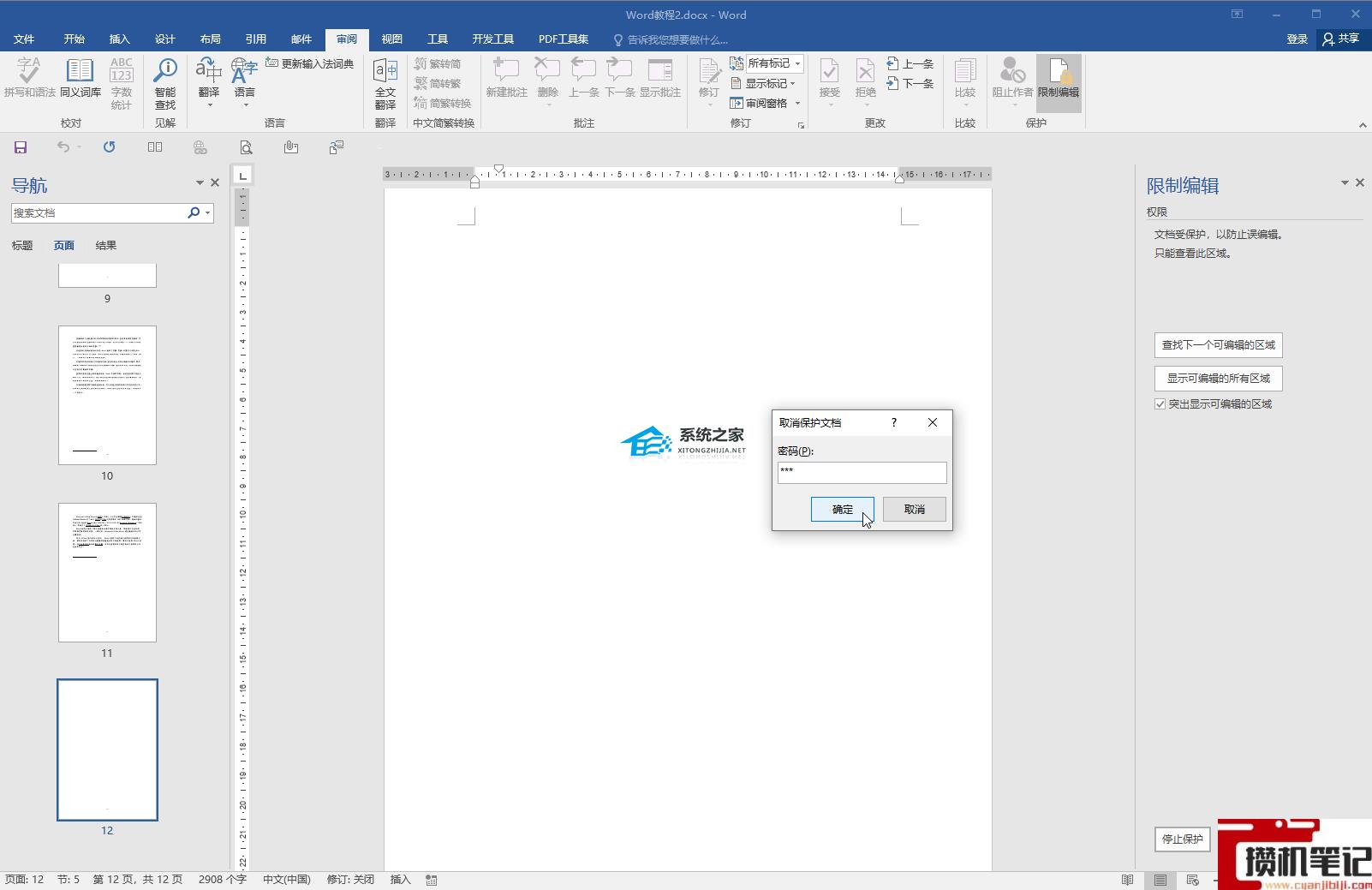Toggle the Restrict Editing (限制编辑) button
This screenshot has width=1372, height=890.
tap(1059, 82)
